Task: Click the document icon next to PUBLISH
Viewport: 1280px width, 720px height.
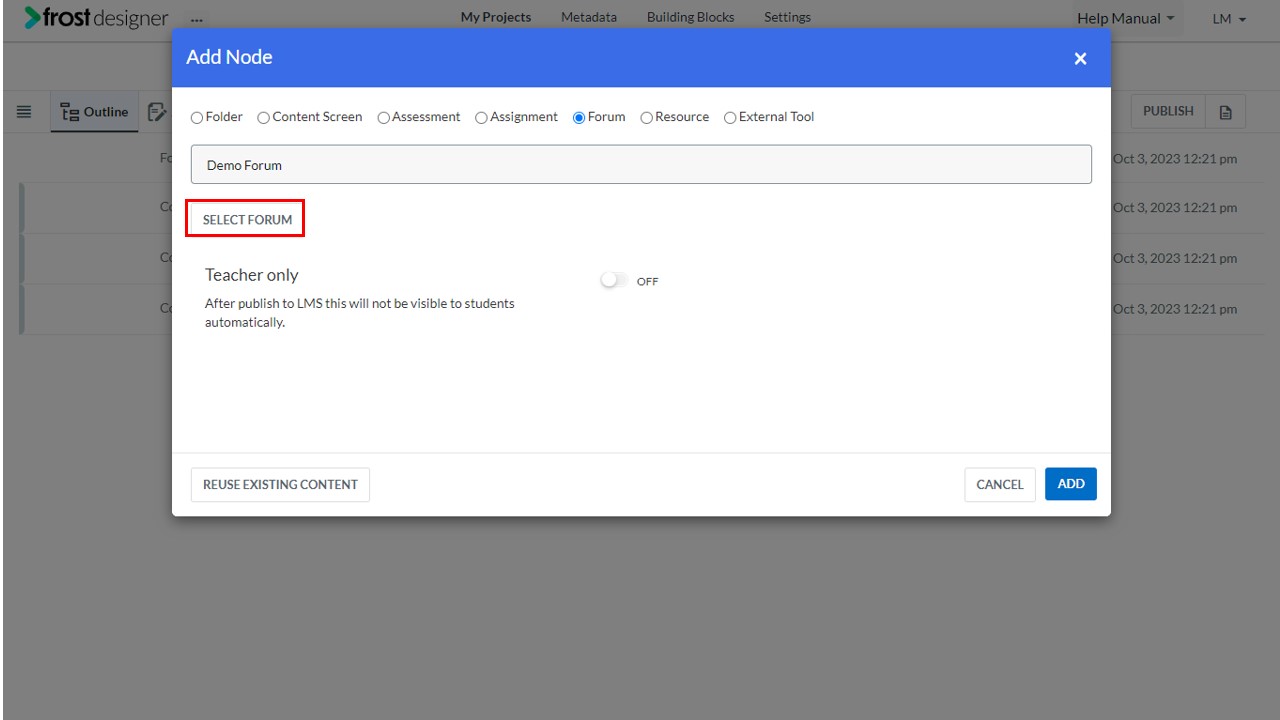Action: (1225, 112)
